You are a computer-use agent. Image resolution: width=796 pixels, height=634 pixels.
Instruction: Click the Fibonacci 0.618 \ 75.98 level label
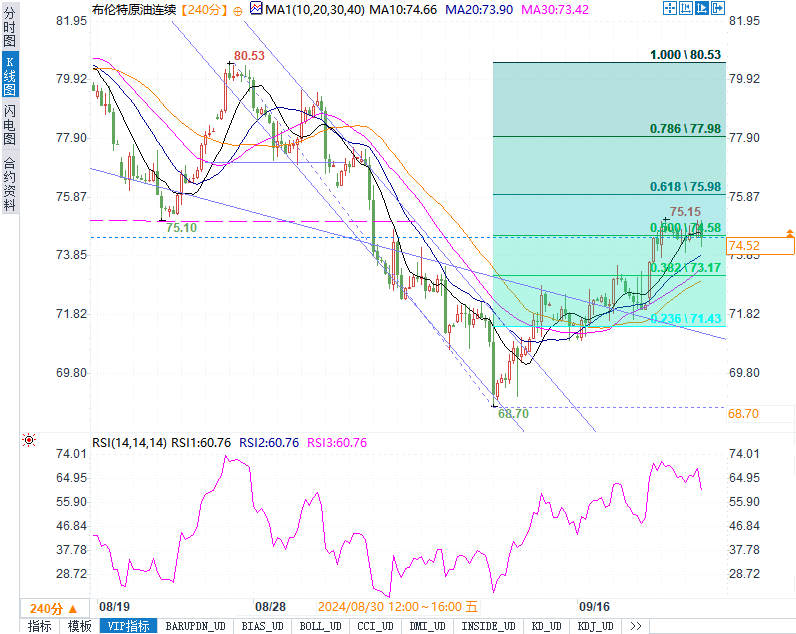685,187
